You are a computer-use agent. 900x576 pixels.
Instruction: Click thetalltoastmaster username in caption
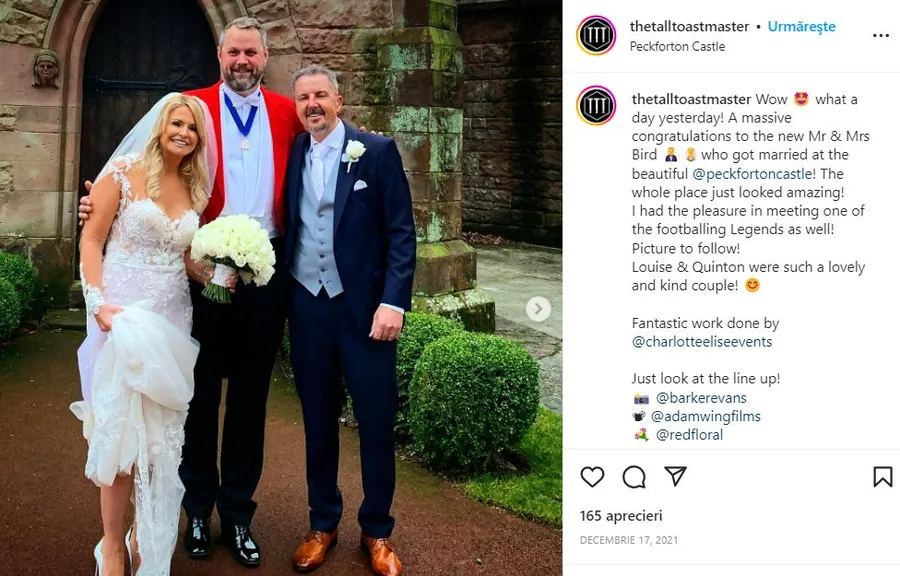(x=692, y=99)
